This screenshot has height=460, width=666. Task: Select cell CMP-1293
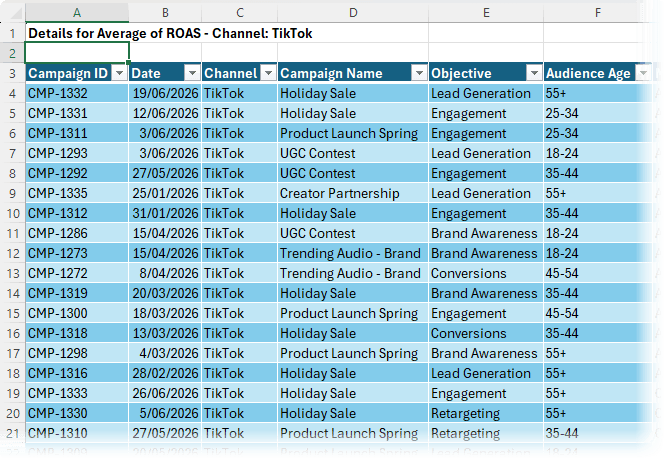tap(77, 153)
